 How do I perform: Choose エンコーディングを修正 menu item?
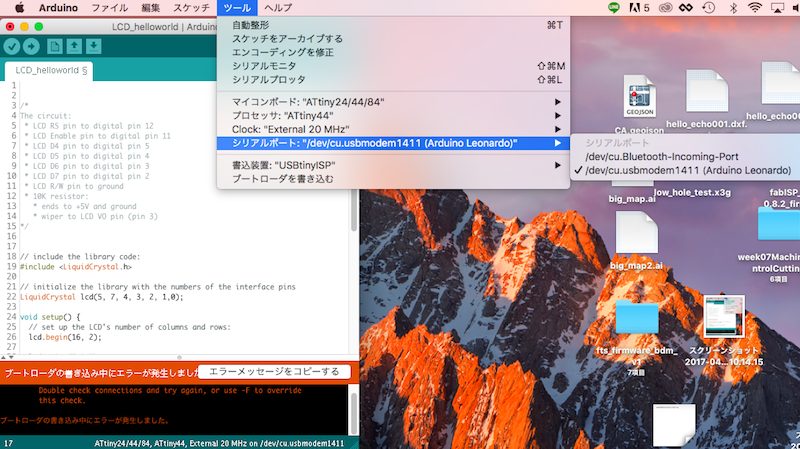(393, 53)
